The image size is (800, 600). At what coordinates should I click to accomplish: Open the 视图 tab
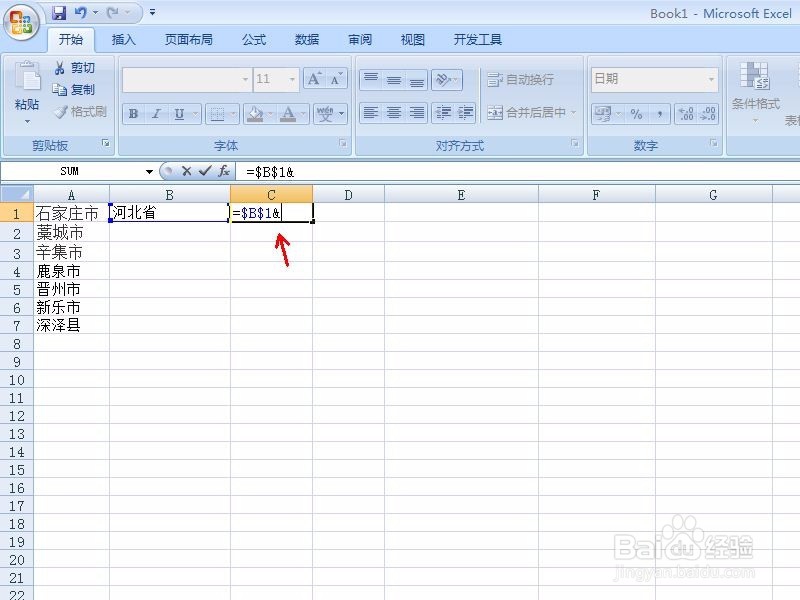click(x=413, y=39)
